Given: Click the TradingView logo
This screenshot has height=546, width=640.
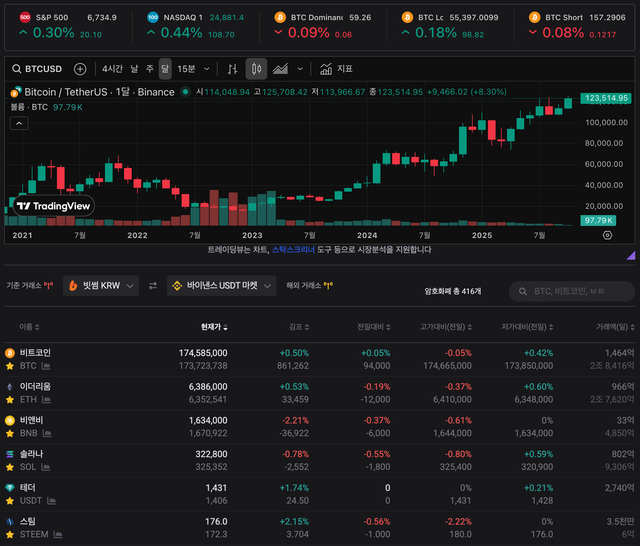Looking at the screenshot, I should [54, 206].
